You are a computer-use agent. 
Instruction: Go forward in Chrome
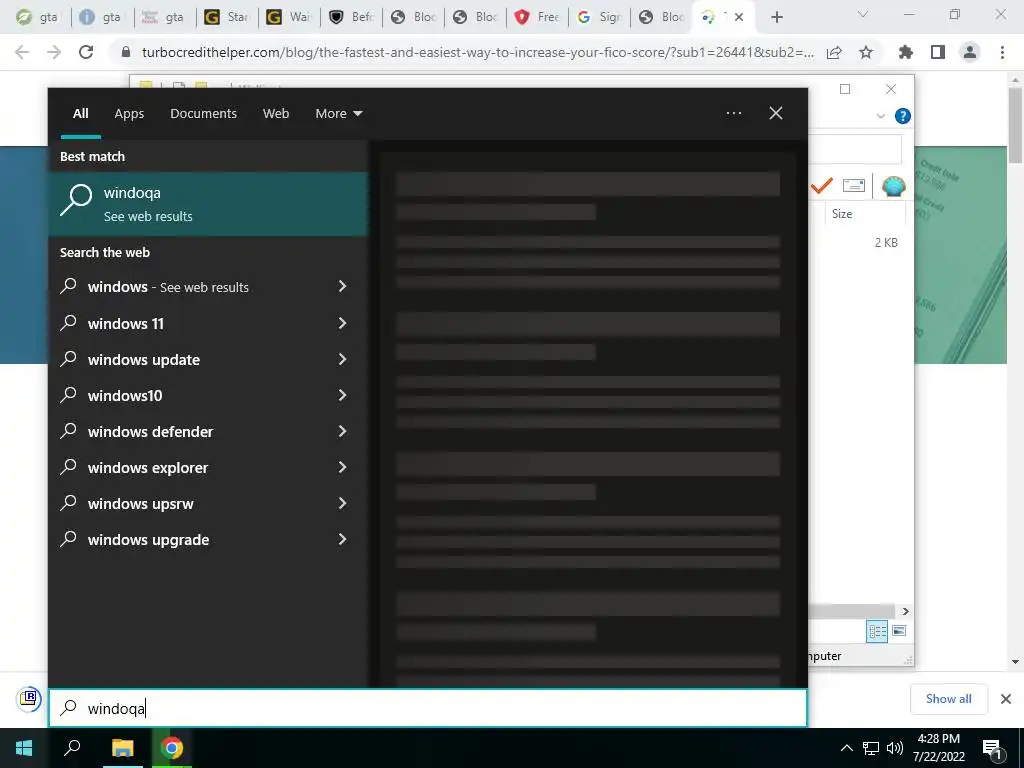(54, 52)
